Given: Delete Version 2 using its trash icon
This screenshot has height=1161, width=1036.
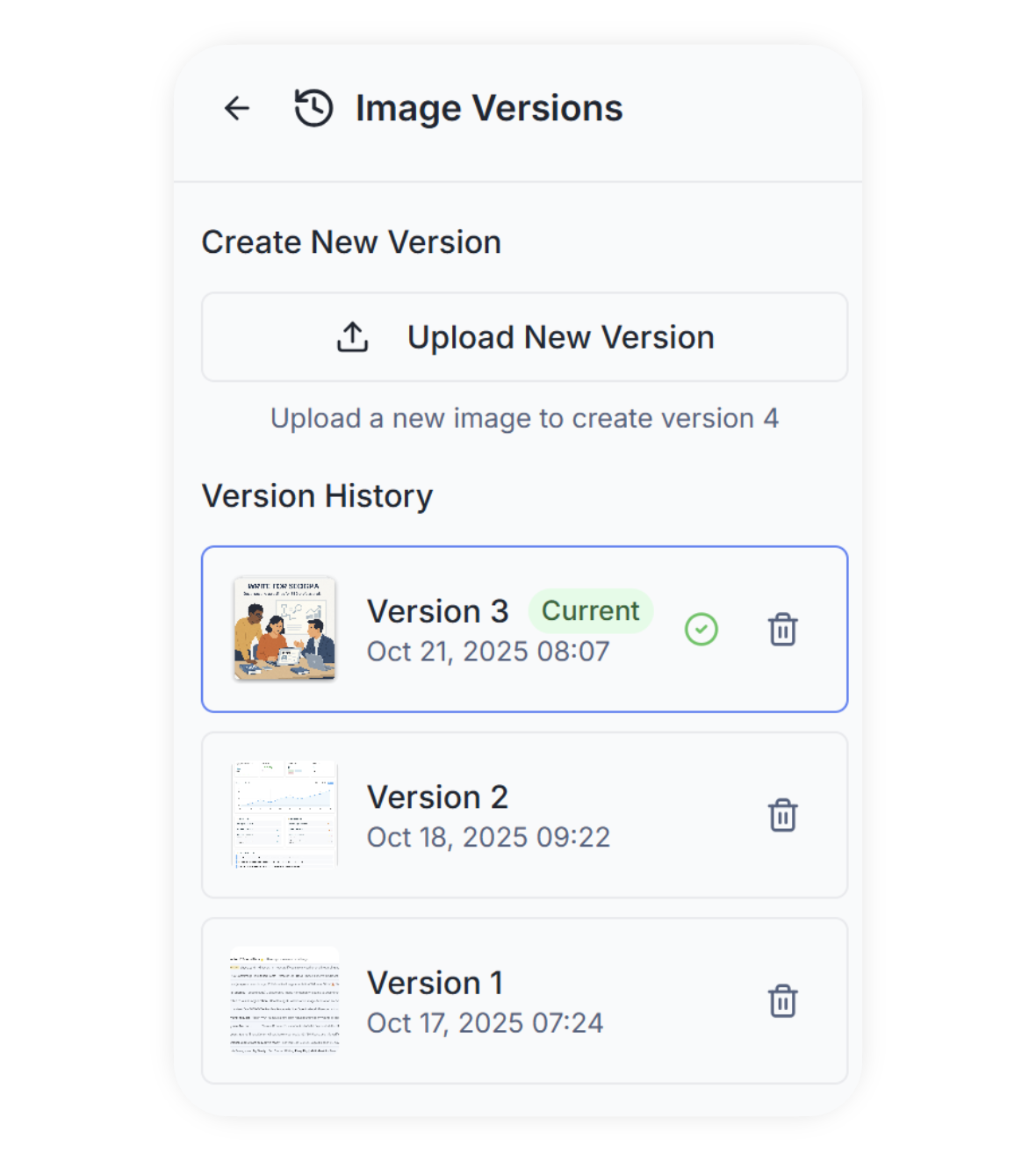Looking at the screenshot, I should point(781,814).
